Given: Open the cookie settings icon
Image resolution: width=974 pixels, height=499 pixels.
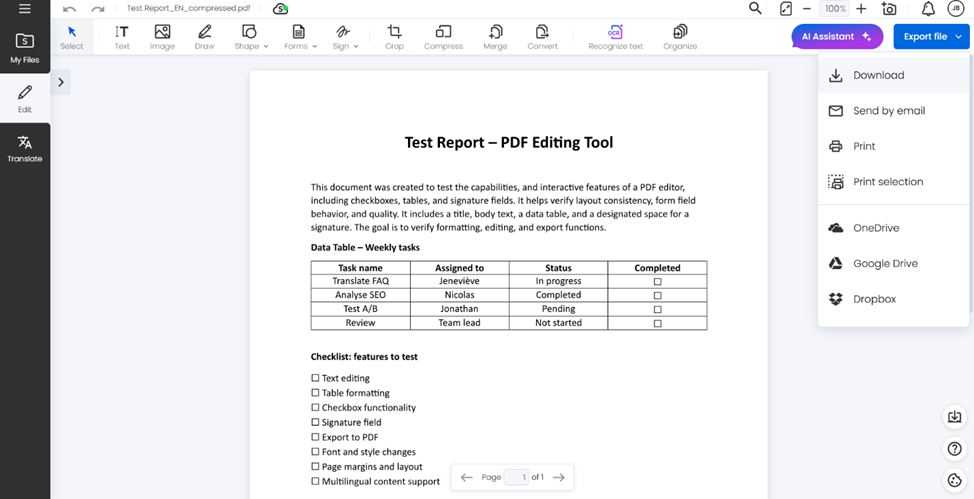Looking at the screenshot, I should click(x=954, y=480).
